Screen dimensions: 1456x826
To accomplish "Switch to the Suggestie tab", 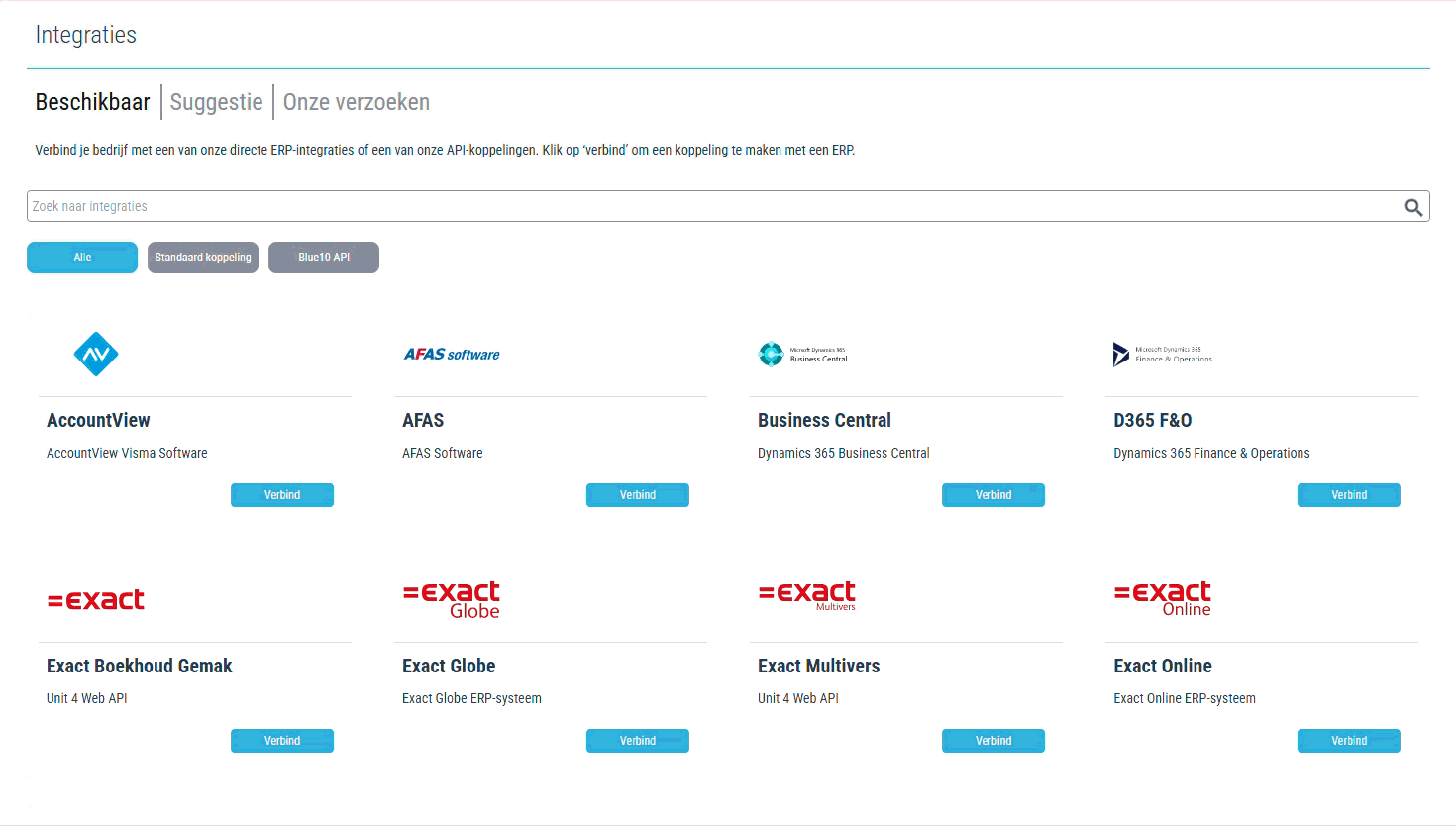I will 217,102.
